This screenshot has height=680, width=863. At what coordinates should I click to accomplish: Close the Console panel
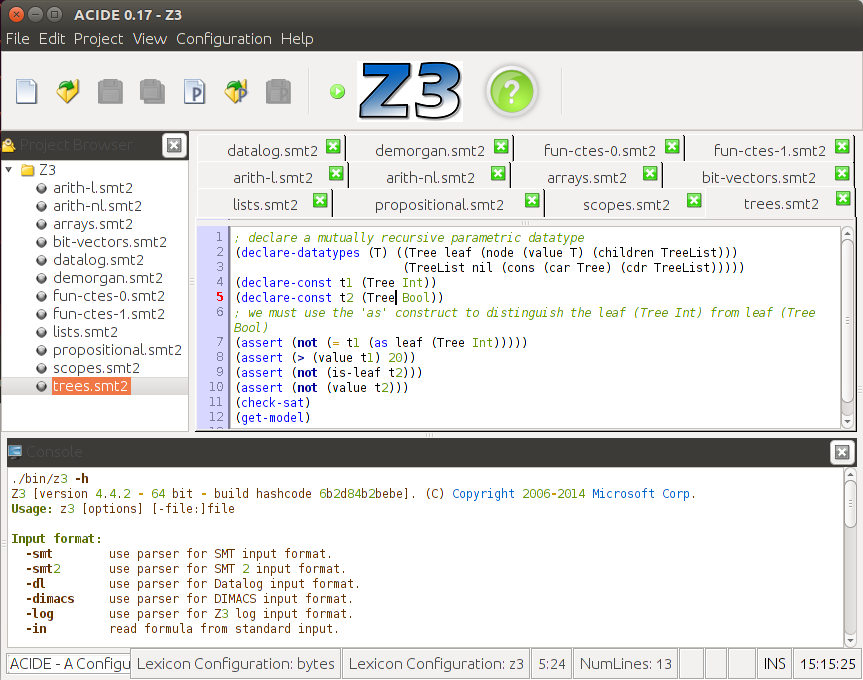(841, 453)
